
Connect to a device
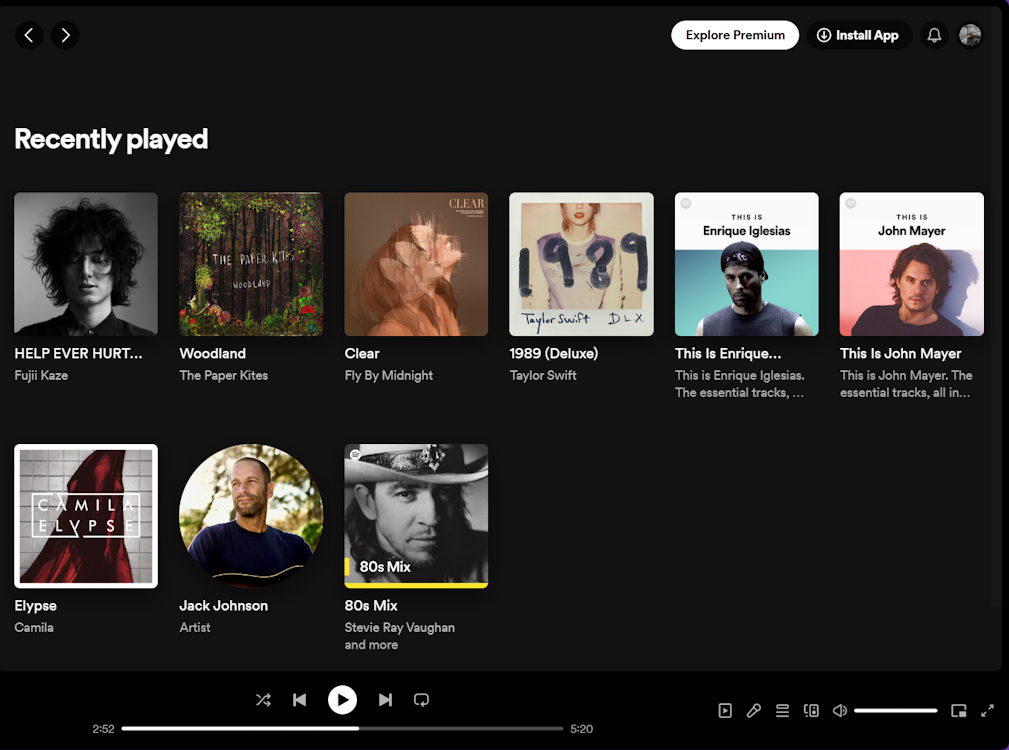click(x=811, y=710)
